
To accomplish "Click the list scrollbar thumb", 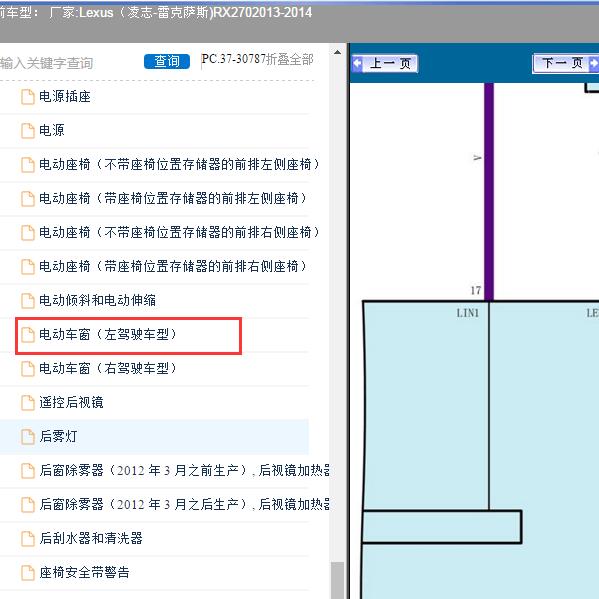I will 337,581.
